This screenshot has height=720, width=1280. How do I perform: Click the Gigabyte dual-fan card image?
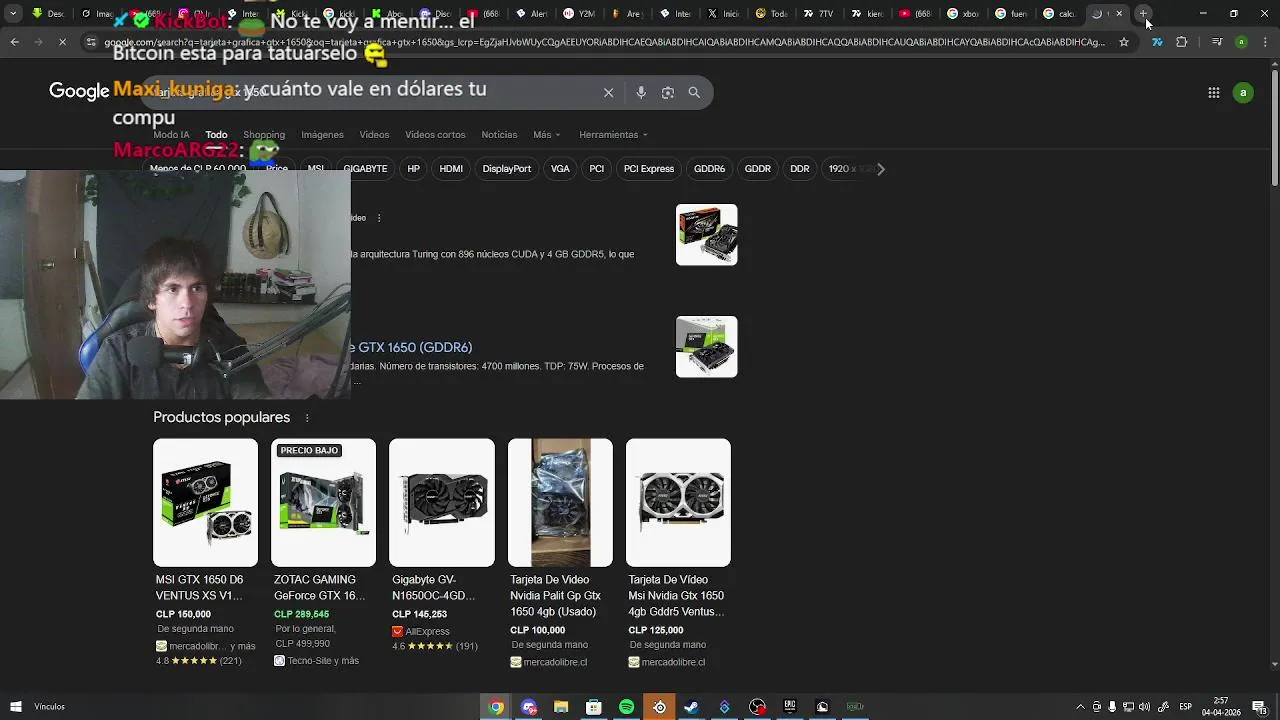pos(442,502)
